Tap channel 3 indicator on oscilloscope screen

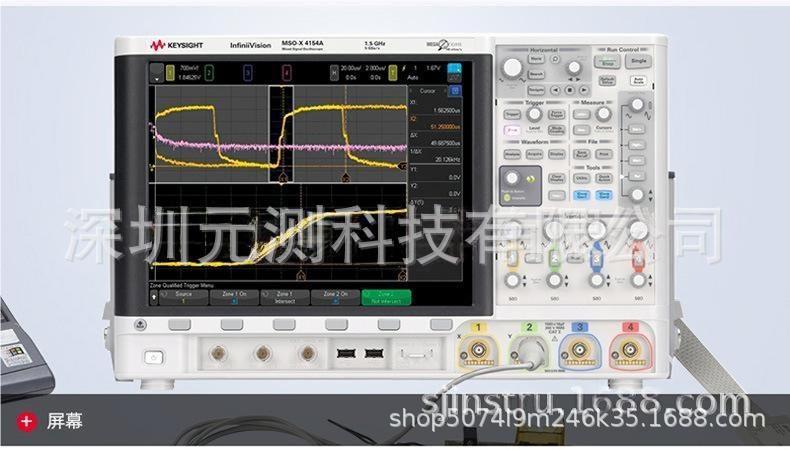point(247,73)
